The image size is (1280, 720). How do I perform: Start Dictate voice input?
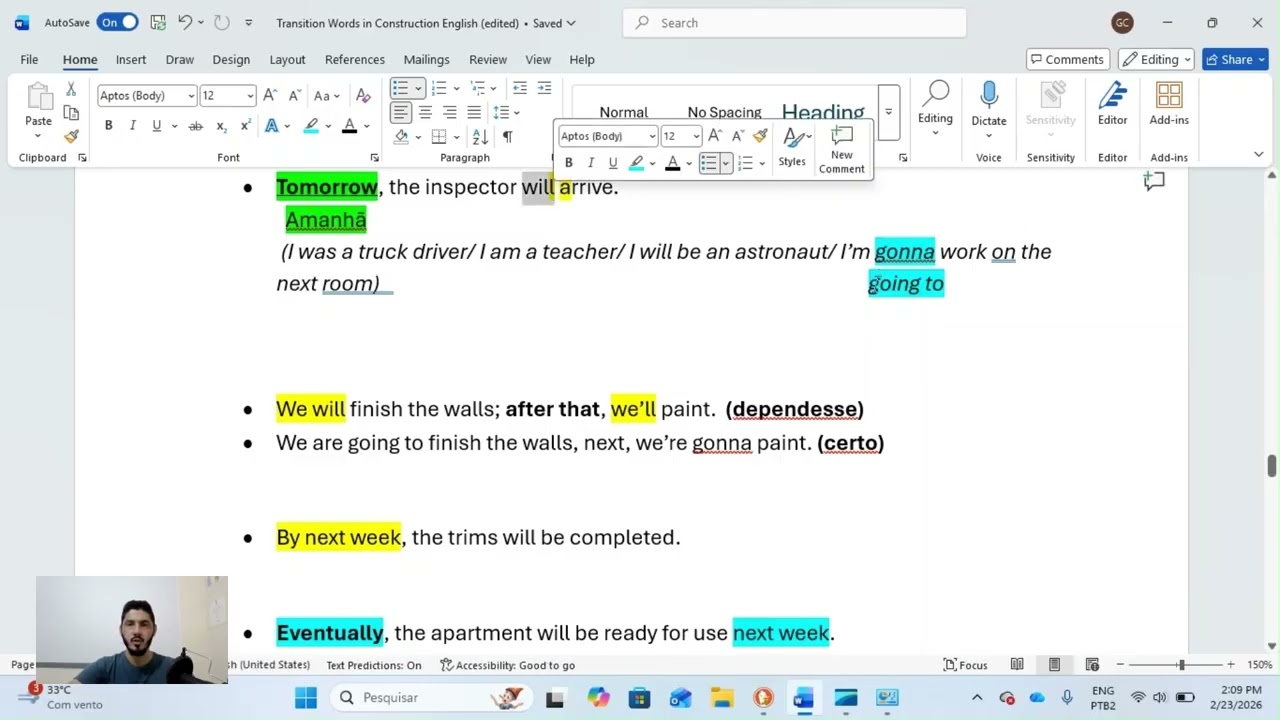989,105
